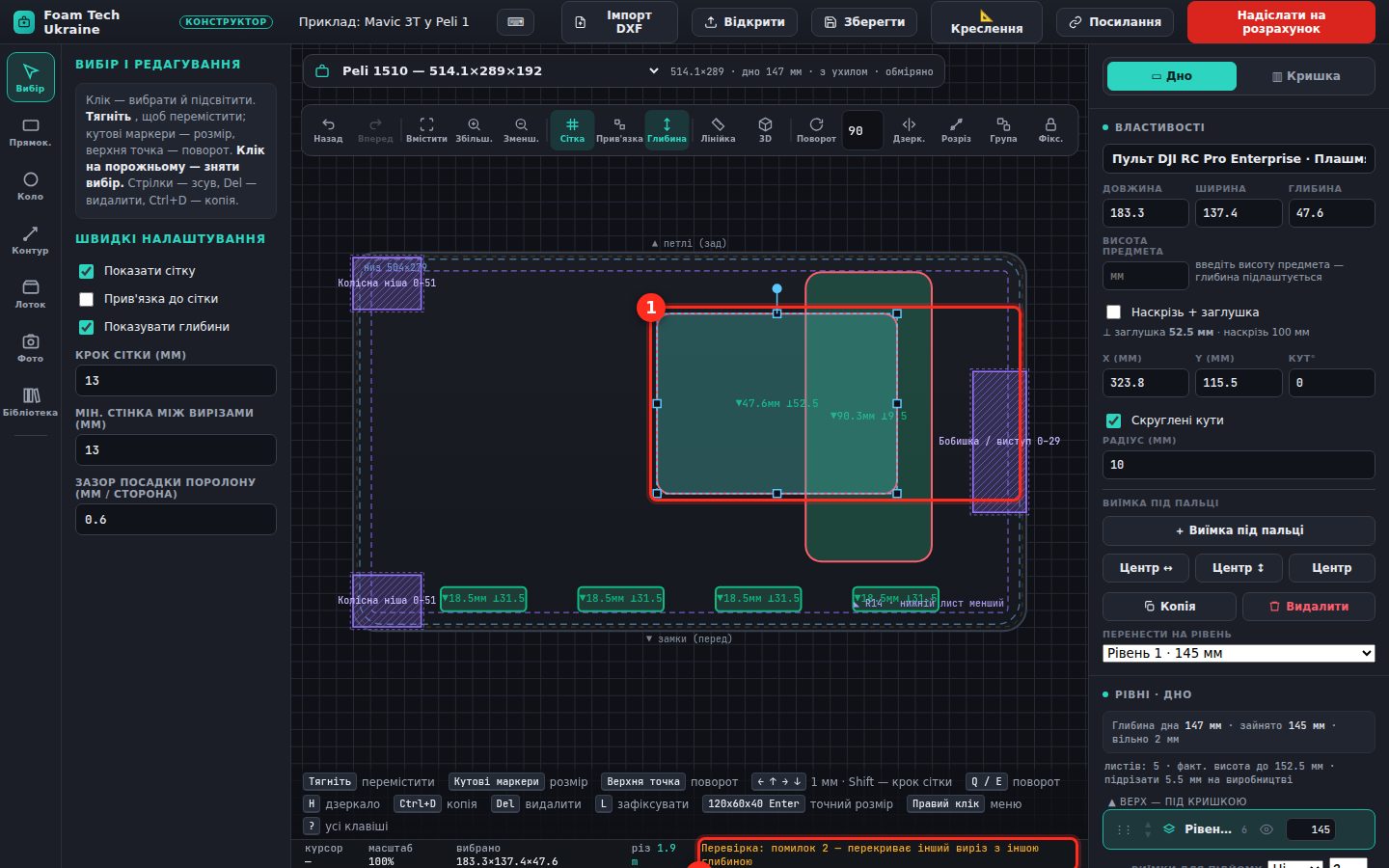Click the Довжина field showing 183.3
The height and width of the screenshot is (868, 1389).
click(x=1146, y=213)
